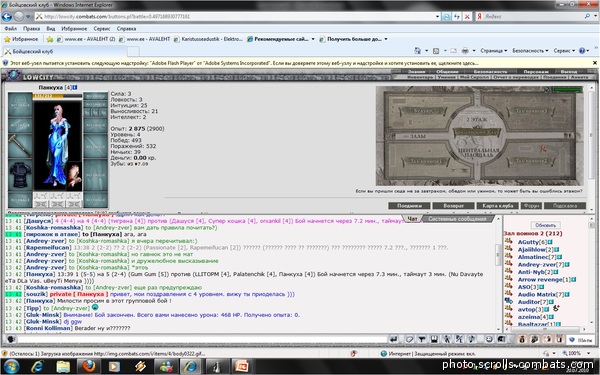Click the Поединки button
Screen dimensions: 600x375
pyautogui.click(x=409, y=206)
